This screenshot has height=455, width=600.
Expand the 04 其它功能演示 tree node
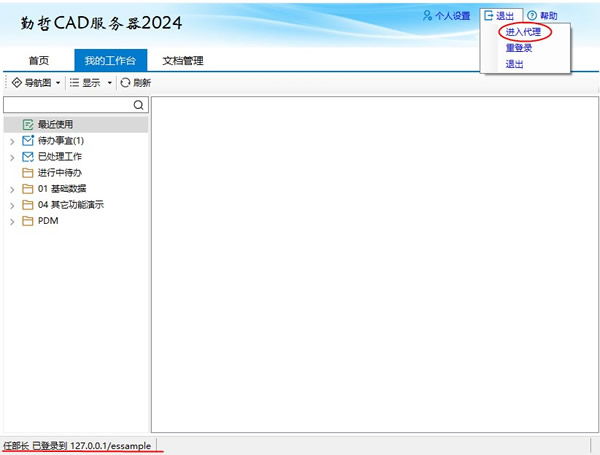tap(12, 205)
